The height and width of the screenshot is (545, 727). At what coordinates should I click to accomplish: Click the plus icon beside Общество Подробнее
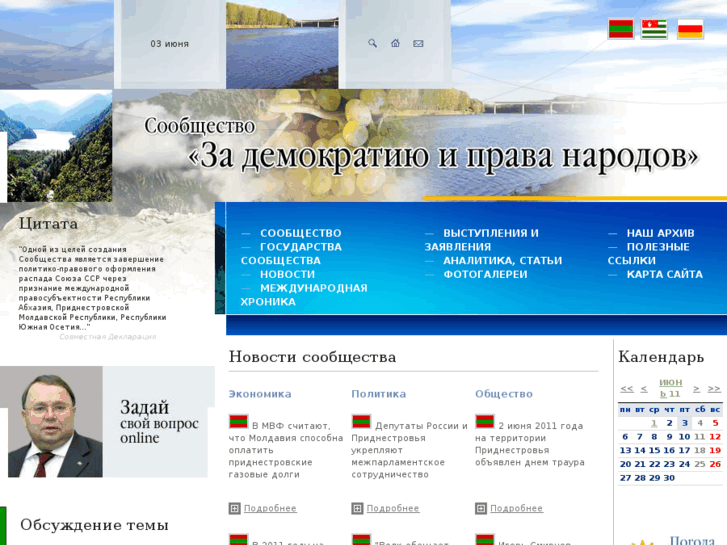(481, 509)
